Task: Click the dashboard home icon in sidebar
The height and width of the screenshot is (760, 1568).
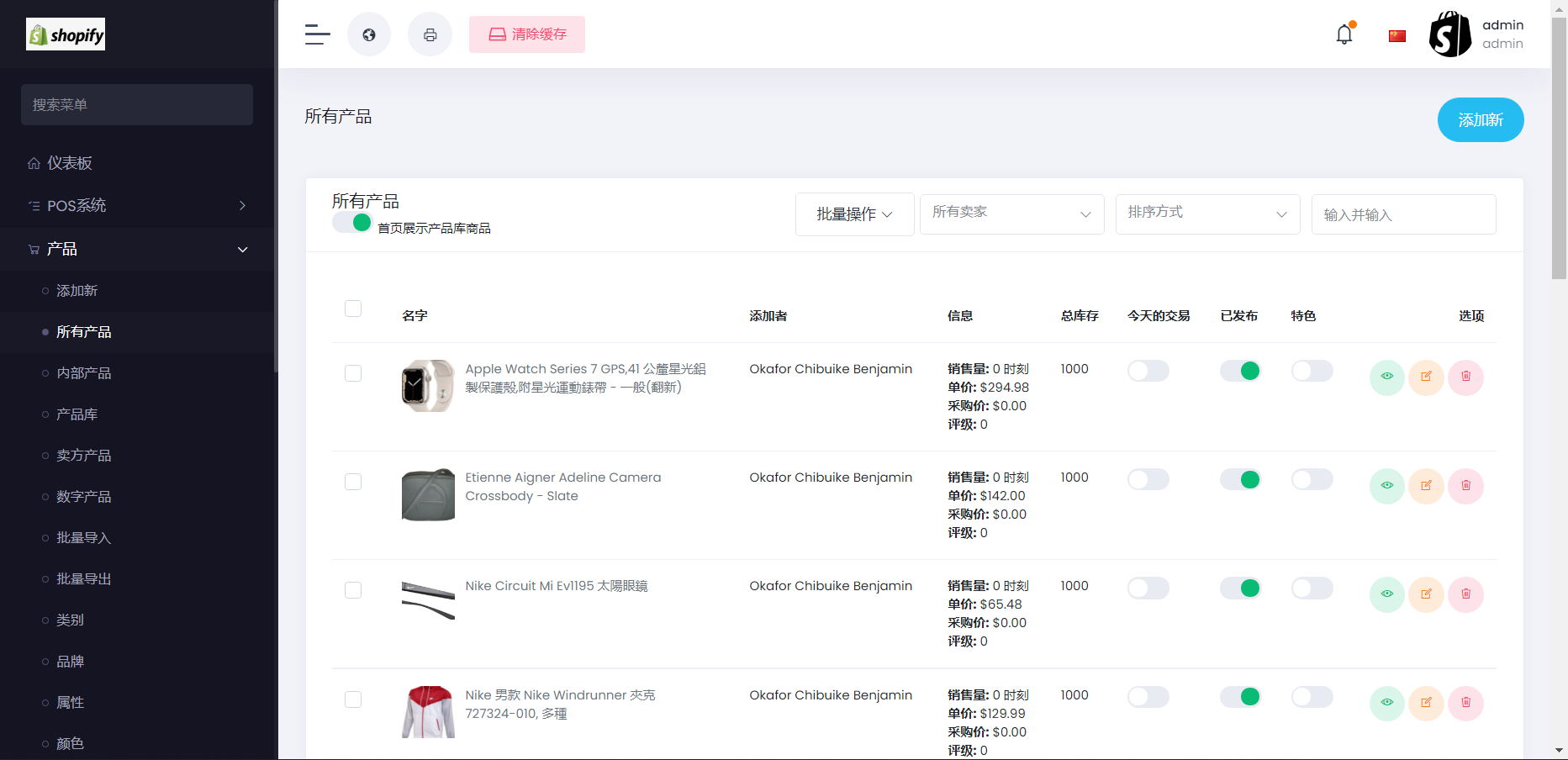Action: coord(34,163)
